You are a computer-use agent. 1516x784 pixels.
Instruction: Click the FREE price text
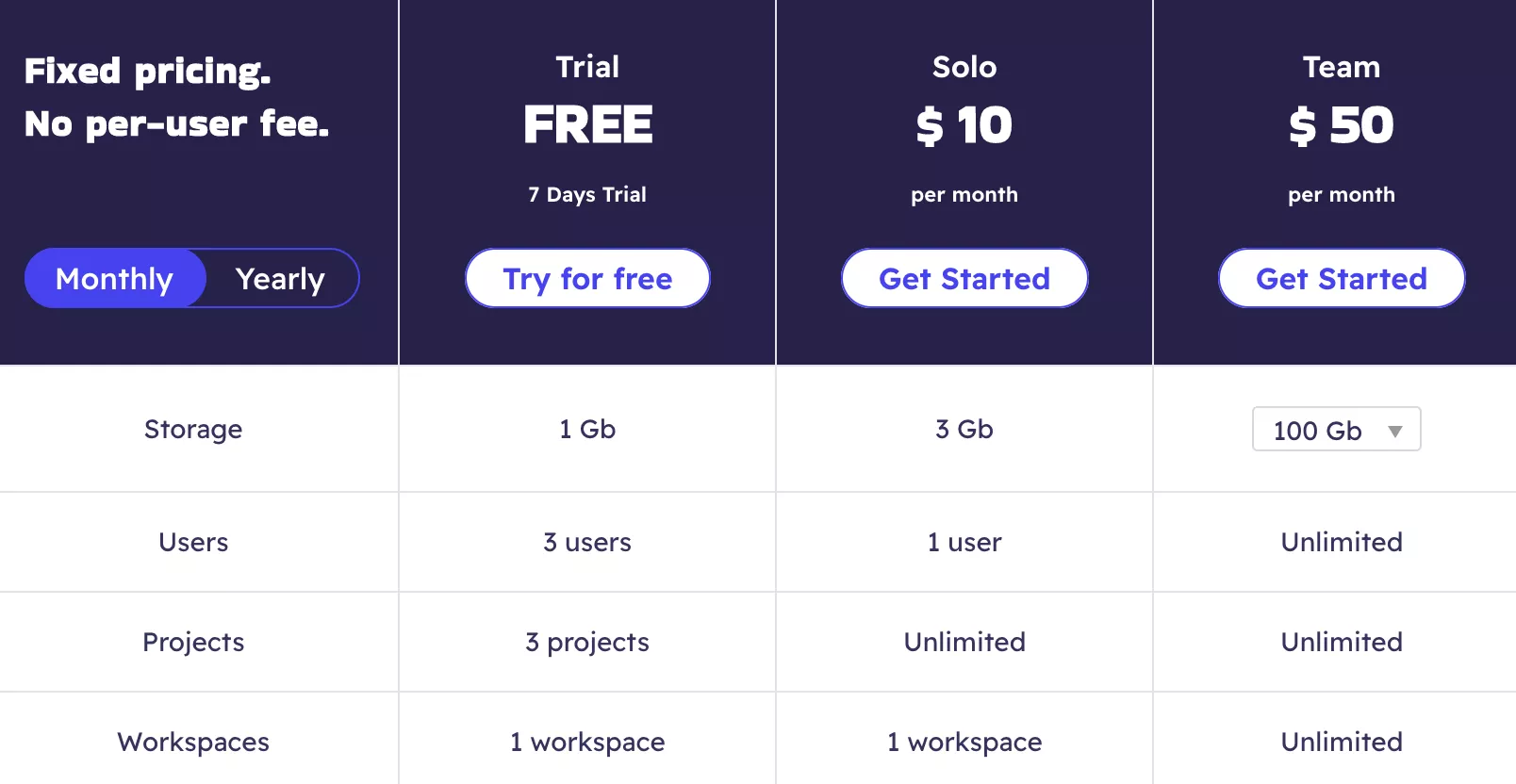[x=587, y=124]
